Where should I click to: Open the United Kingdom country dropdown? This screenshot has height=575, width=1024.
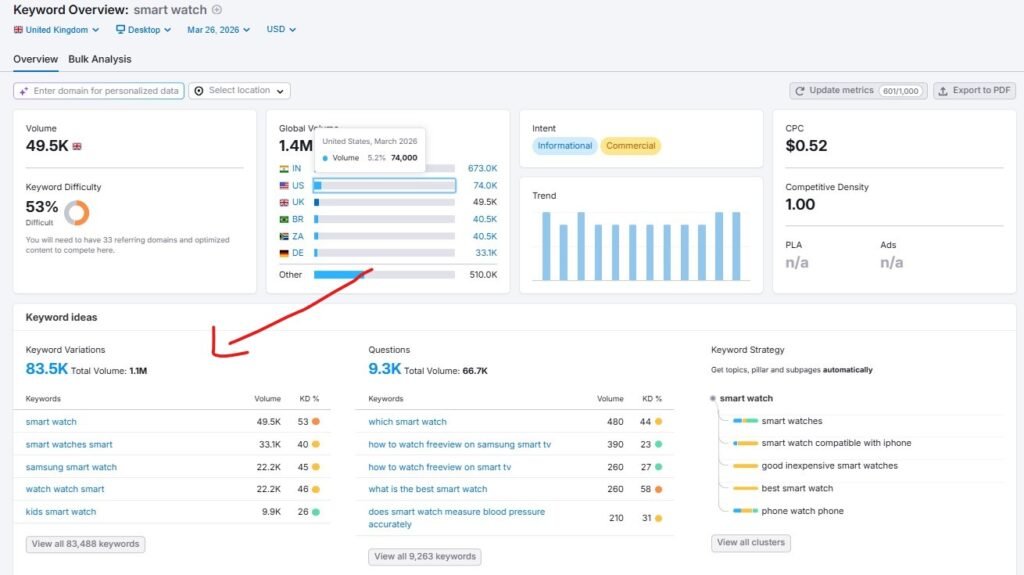56,29
